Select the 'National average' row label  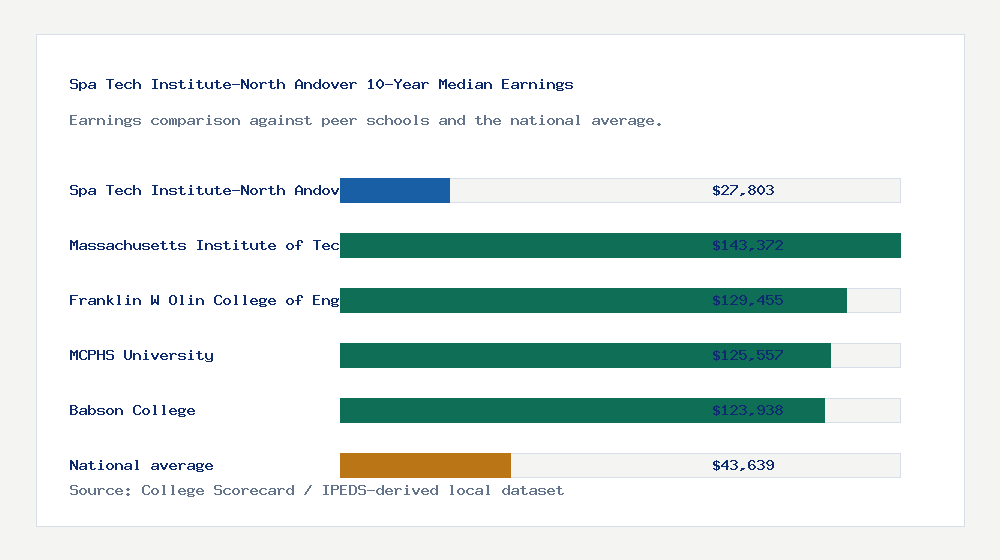point(141,466)
